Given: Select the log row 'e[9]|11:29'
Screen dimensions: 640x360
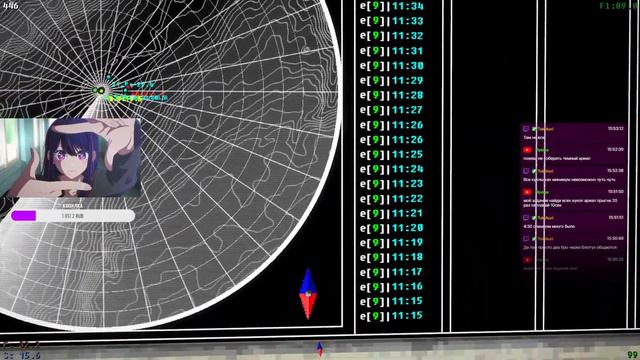Looking at the screenshot, I should [x=391, y=80].
